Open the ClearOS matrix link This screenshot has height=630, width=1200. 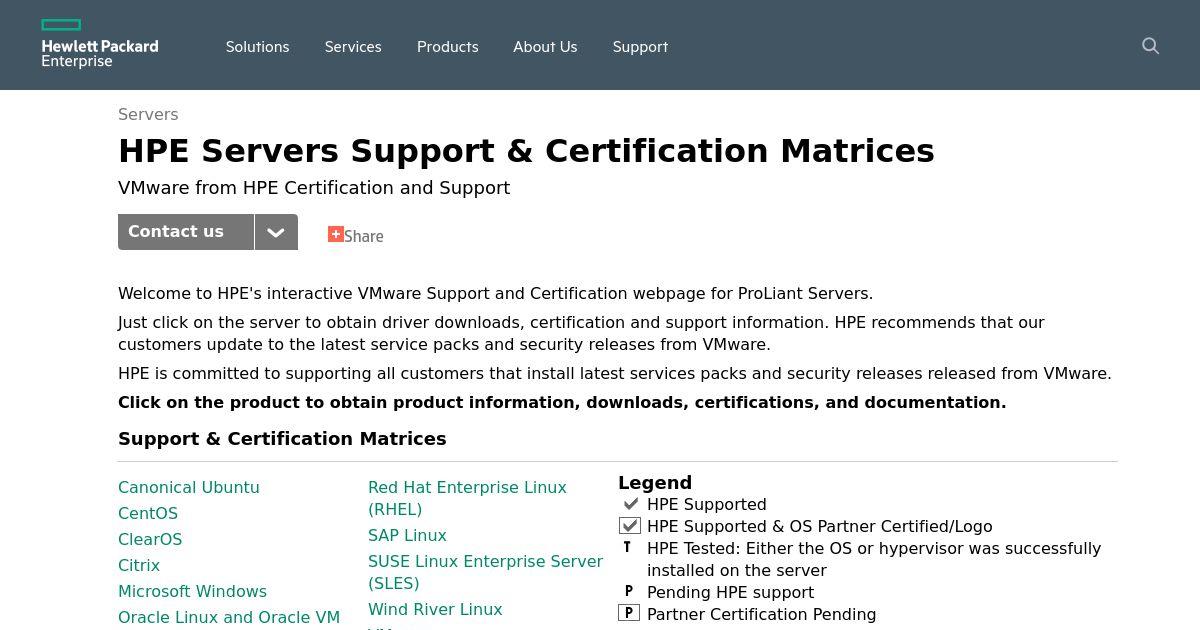(150, 539)
